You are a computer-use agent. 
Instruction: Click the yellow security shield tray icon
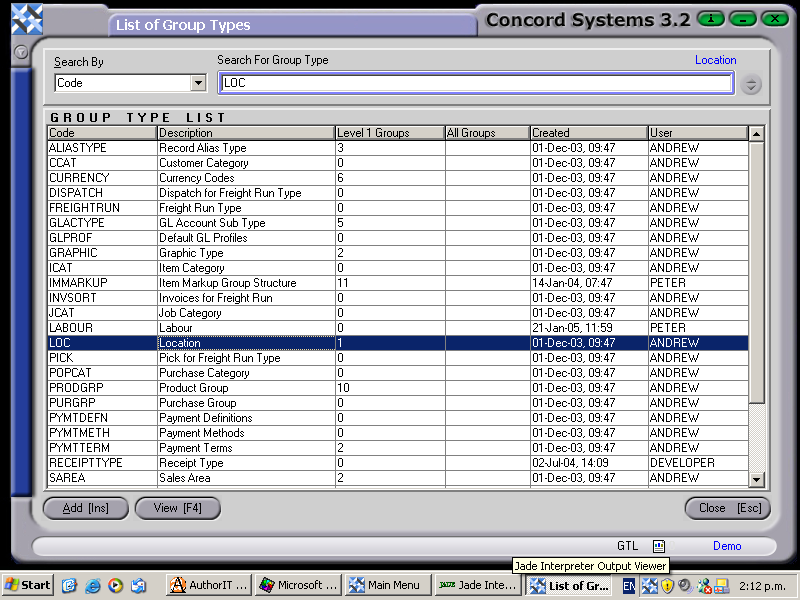click(x=667, y=585)
